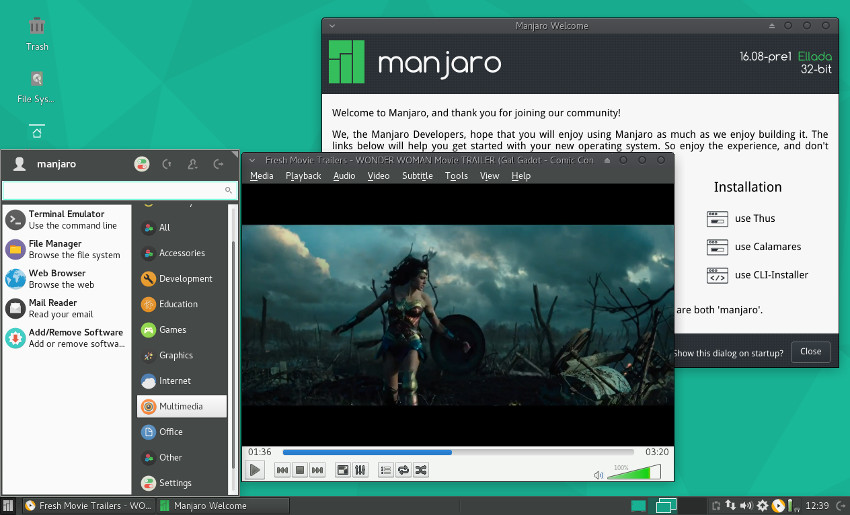This screenshot has width=850, height=515.
Task: Switch to Manjaro Welcome taskbar button
Action: tap(223, 505)
